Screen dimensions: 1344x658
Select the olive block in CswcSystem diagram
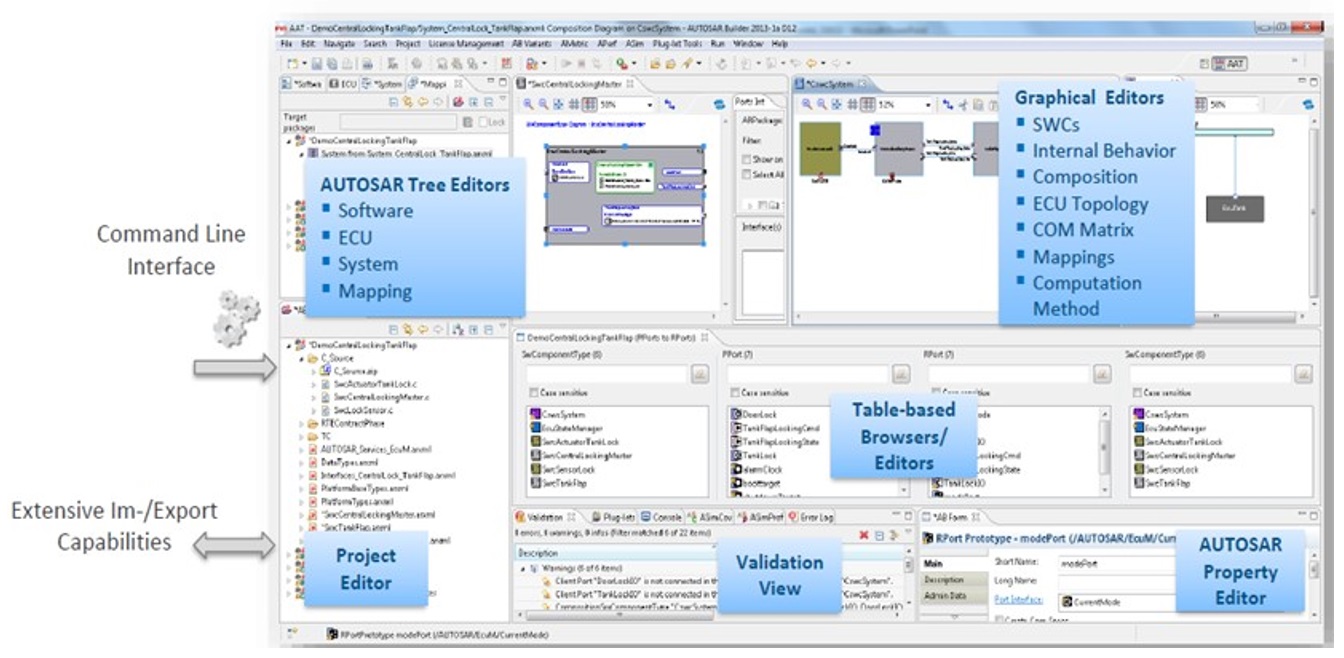coord(820,148)
